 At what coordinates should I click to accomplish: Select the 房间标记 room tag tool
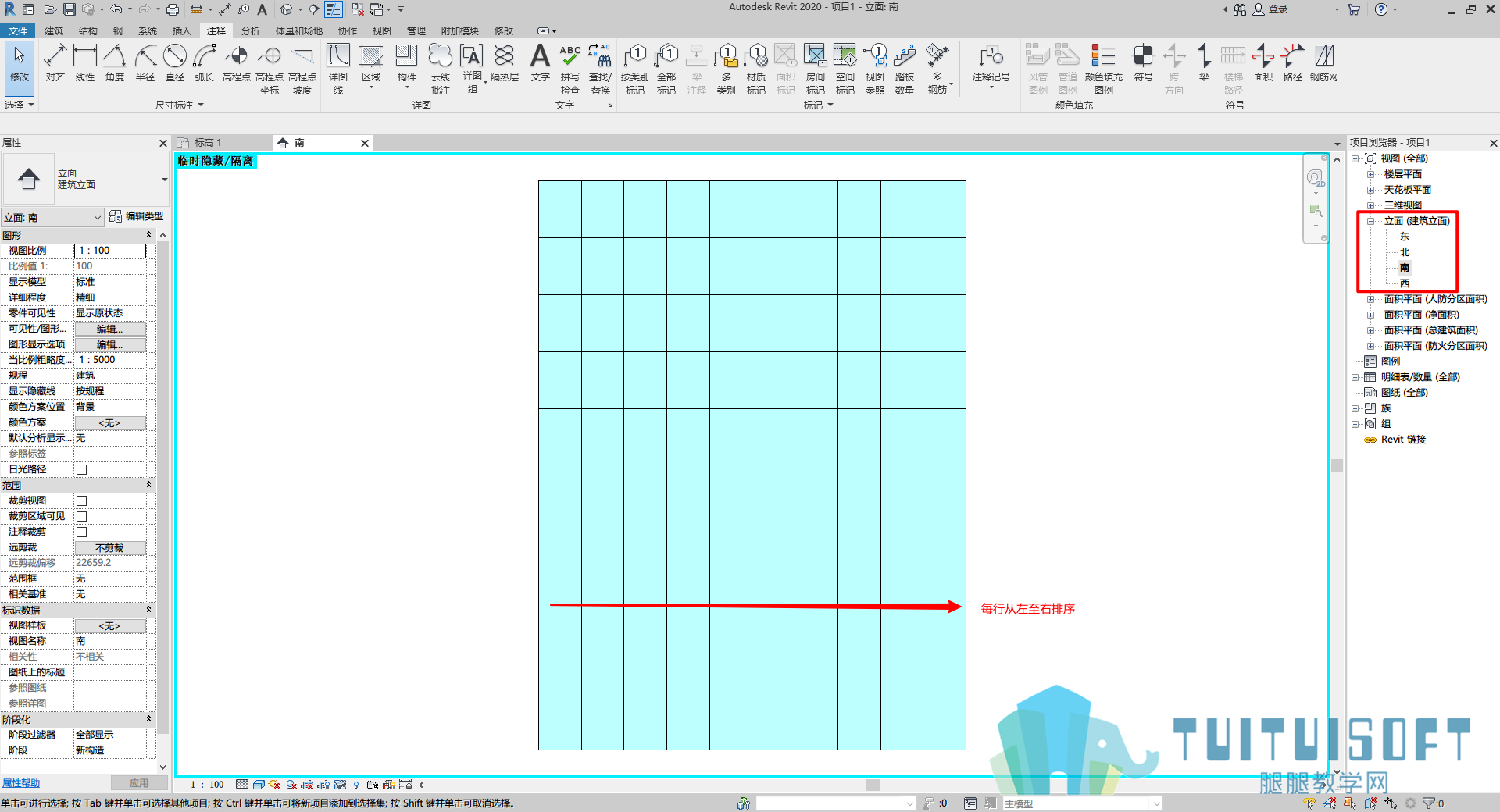[x=816, y=69]
